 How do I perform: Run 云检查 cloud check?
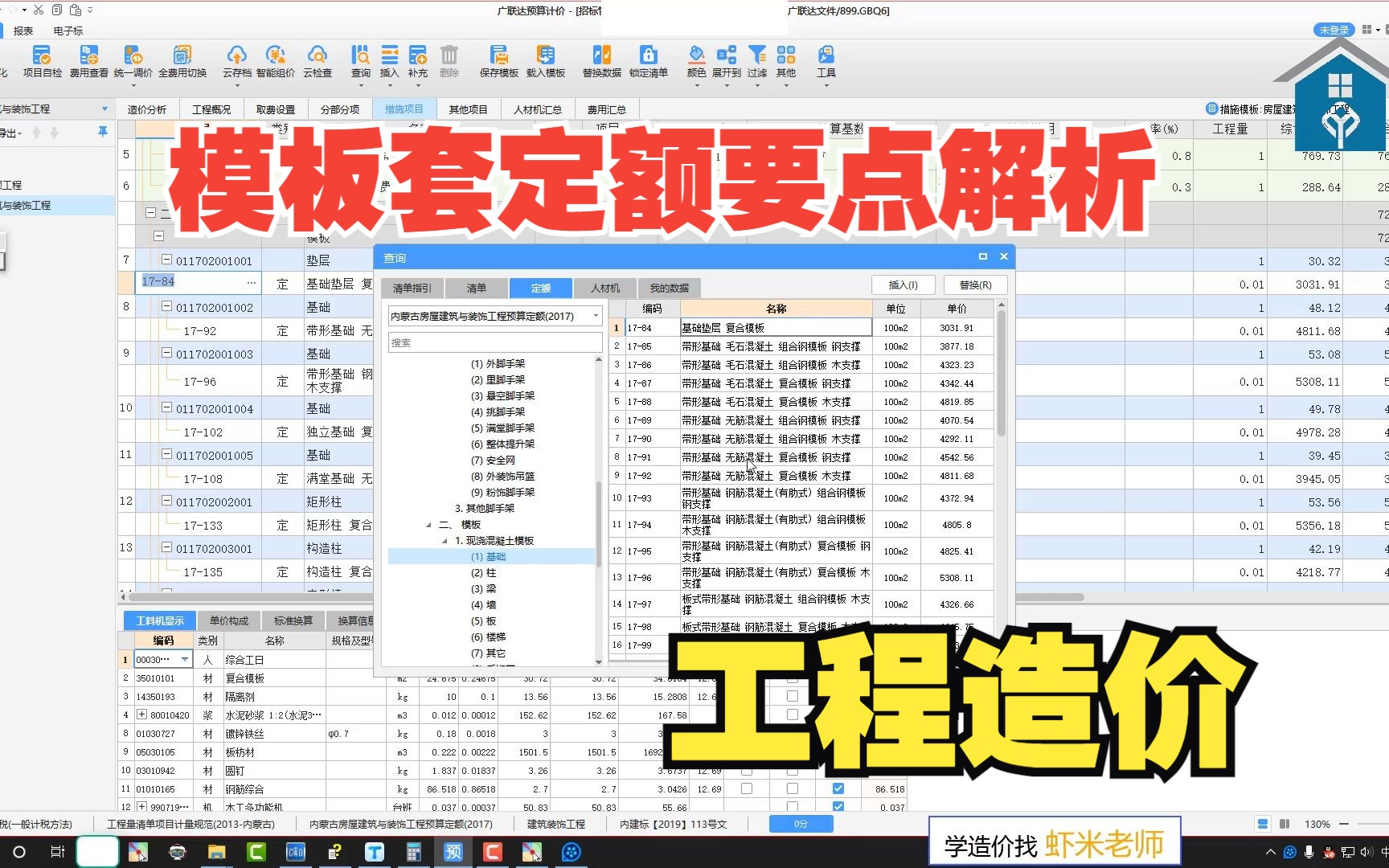point(318,62)
